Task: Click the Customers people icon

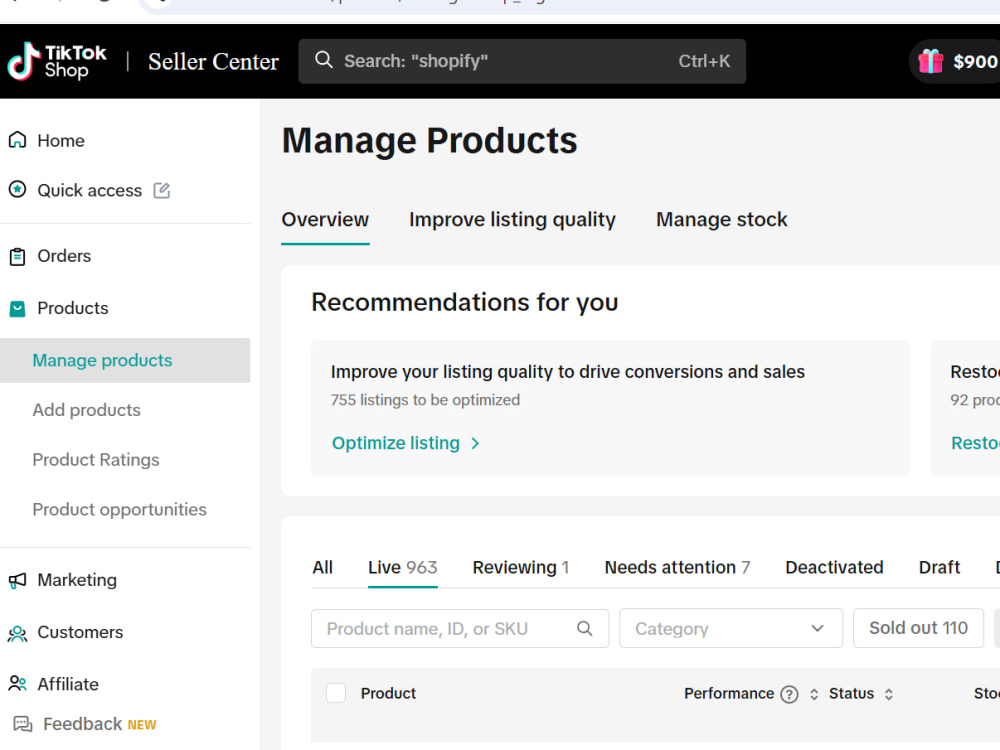Action: coord(17,633)
